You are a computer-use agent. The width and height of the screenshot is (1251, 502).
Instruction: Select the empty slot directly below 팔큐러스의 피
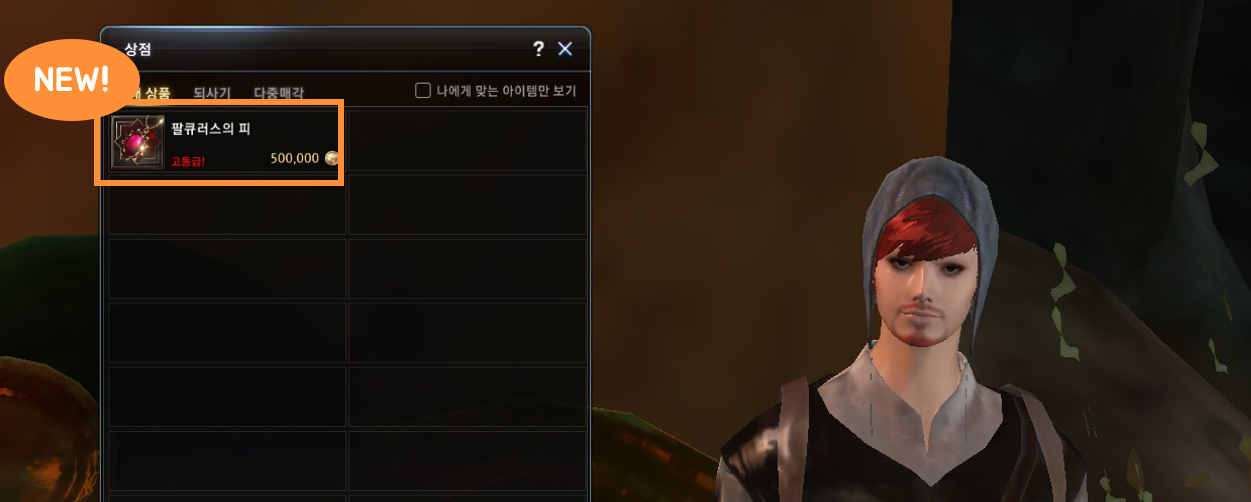(x=227, y=205)
